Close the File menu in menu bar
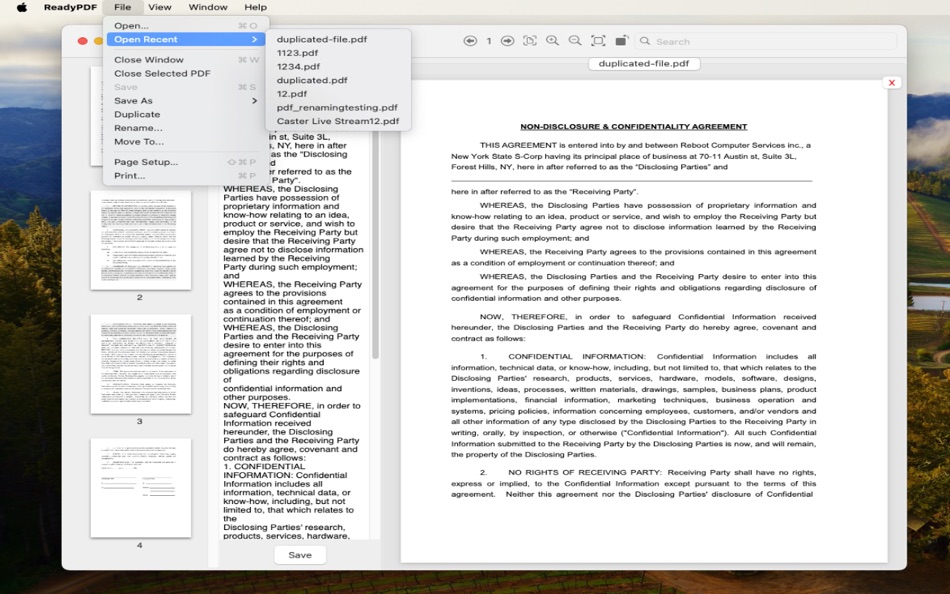Screen dimensions: 950x594 click(122, 7)
